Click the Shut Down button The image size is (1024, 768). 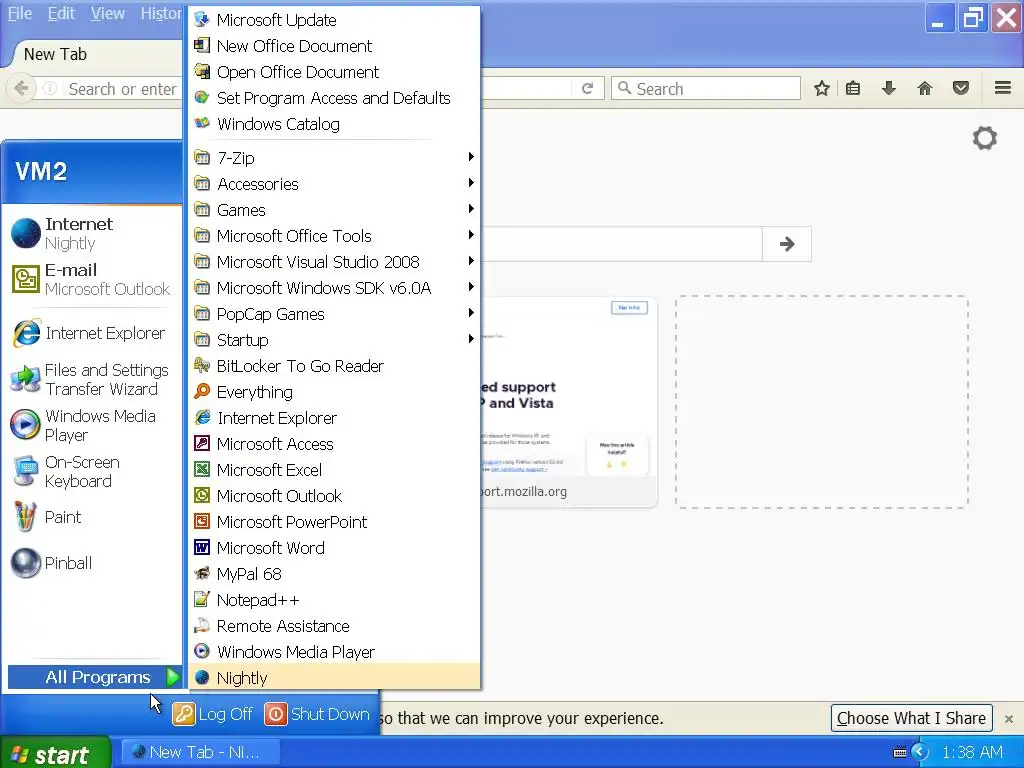(x=318, y=714)
